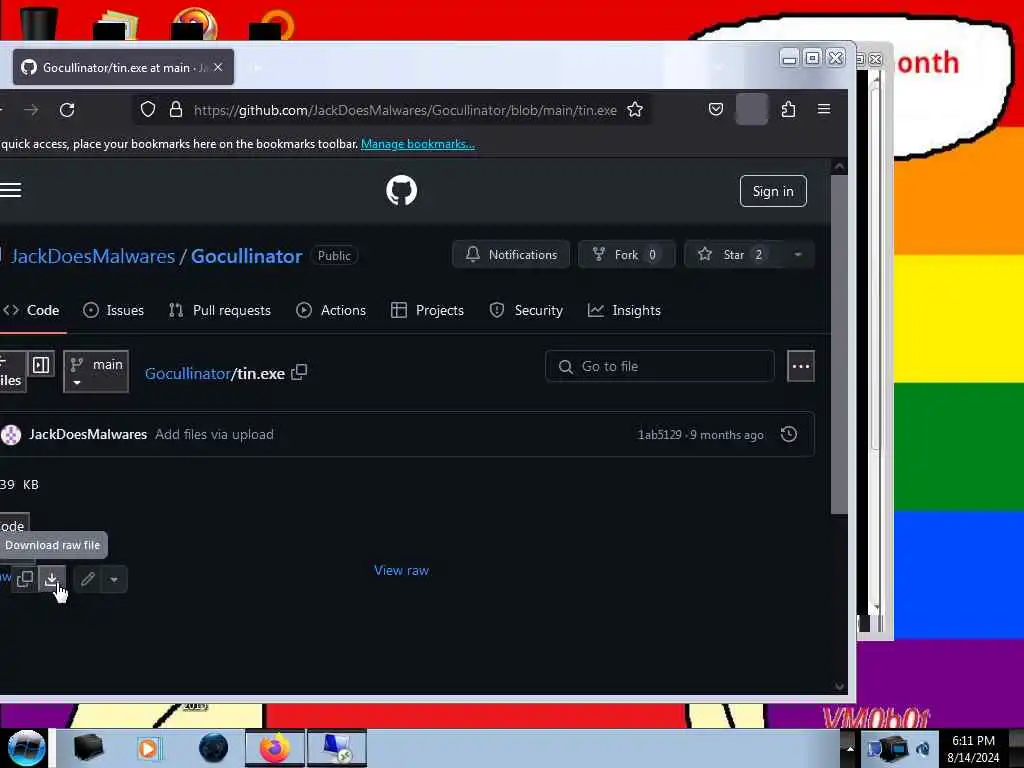Viewport: 1024px width, 768px height.
Task: Open the GitHub hamburger navigation menu
Action: click(10, 190)
